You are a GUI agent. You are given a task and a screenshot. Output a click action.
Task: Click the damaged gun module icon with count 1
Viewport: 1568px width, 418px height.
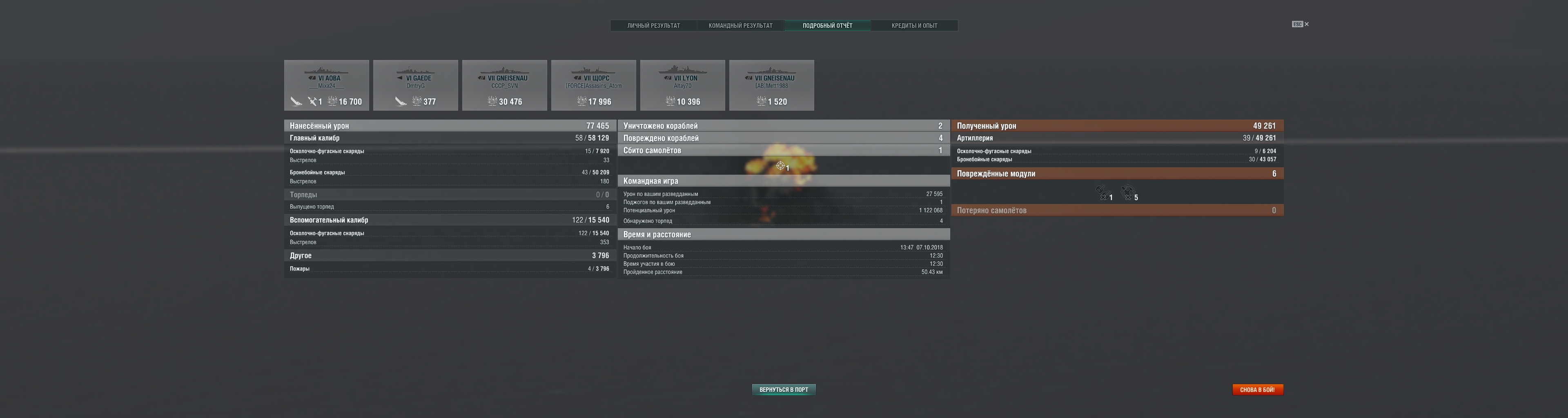[x=1101, y=192]
